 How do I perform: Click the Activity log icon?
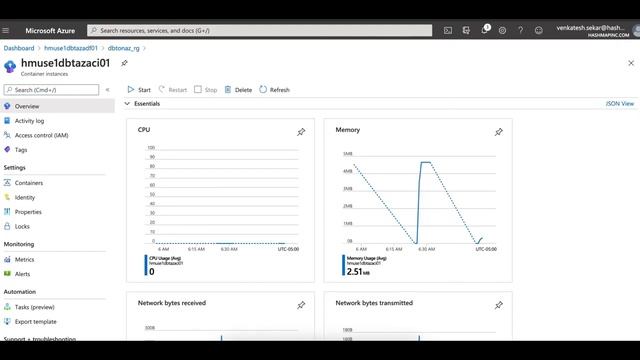pyautogui.click(x=7, y=121)
